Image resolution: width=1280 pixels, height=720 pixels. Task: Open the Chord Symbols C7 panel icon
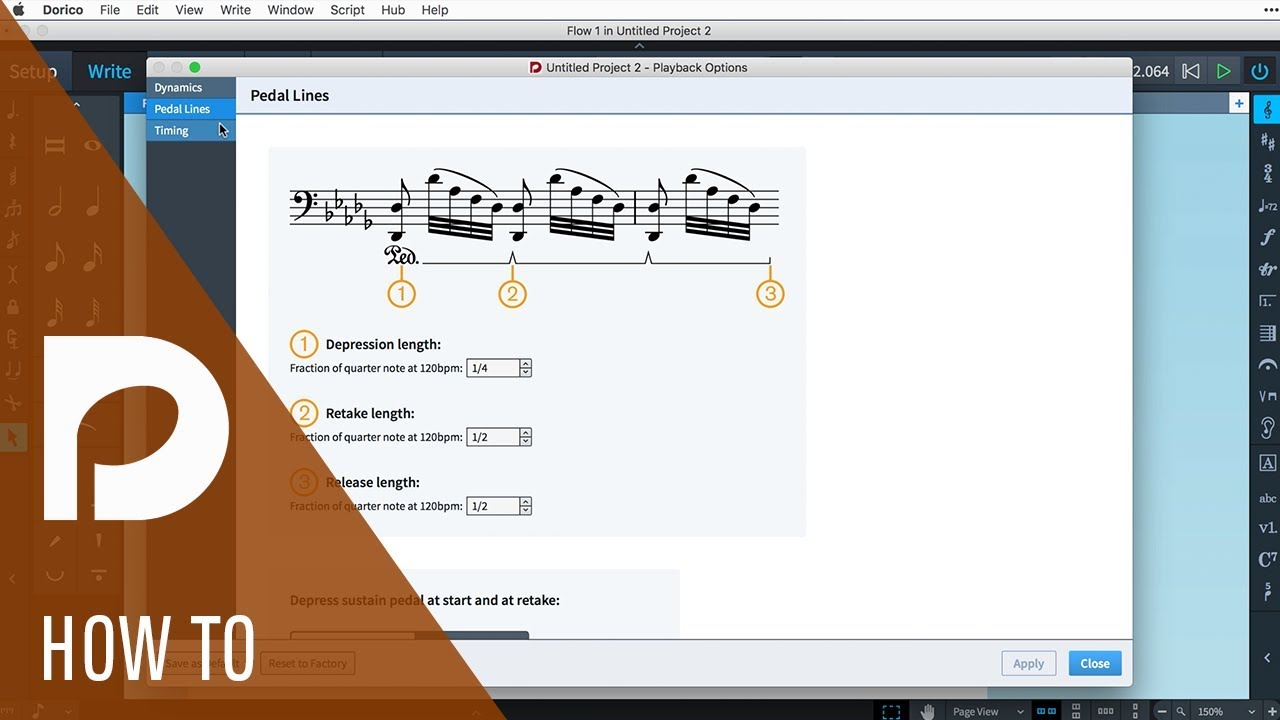[1267, 560]
